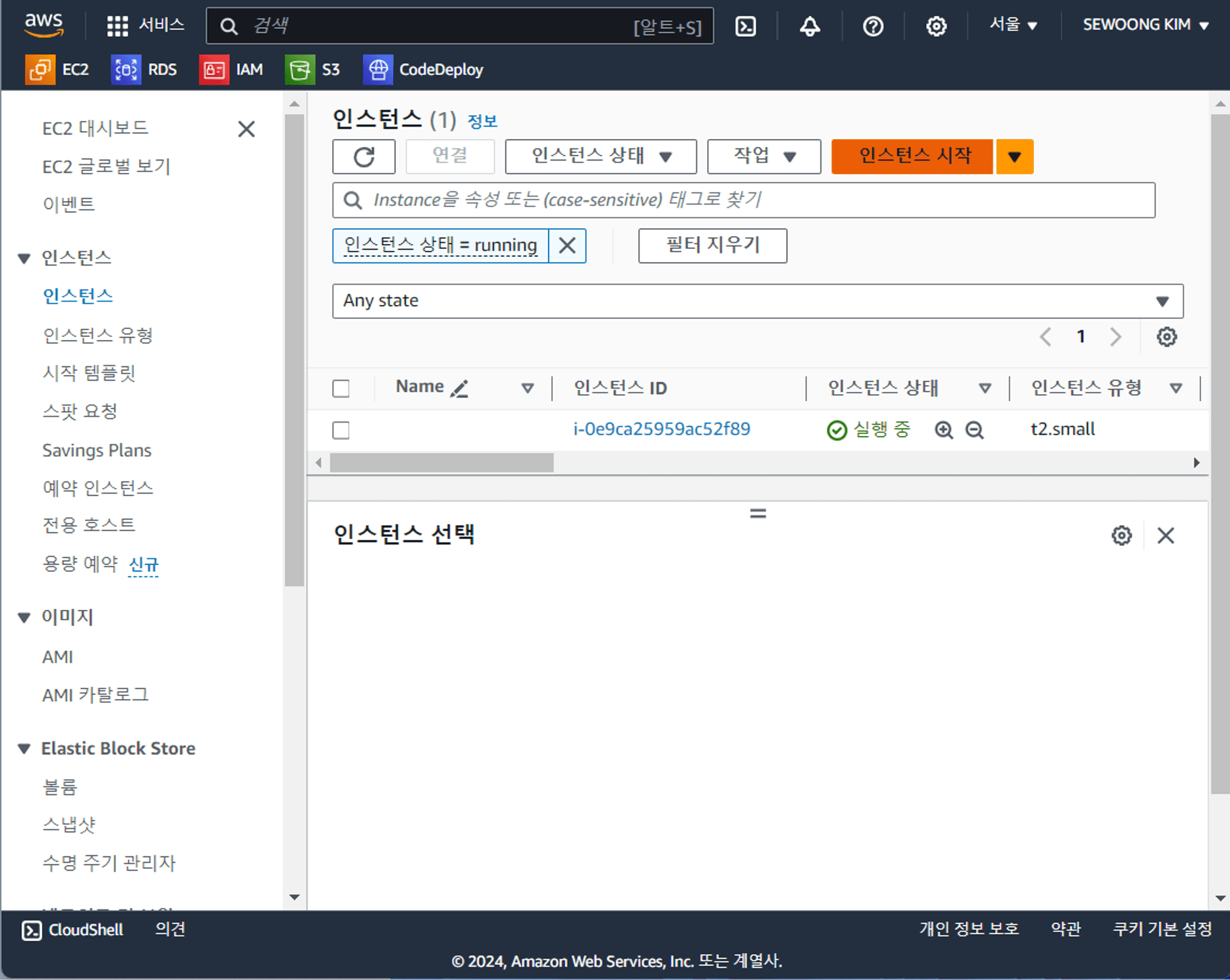
Task: Sort by the 인스턴스 유형 column arrow
Action: click(1176, 388)
